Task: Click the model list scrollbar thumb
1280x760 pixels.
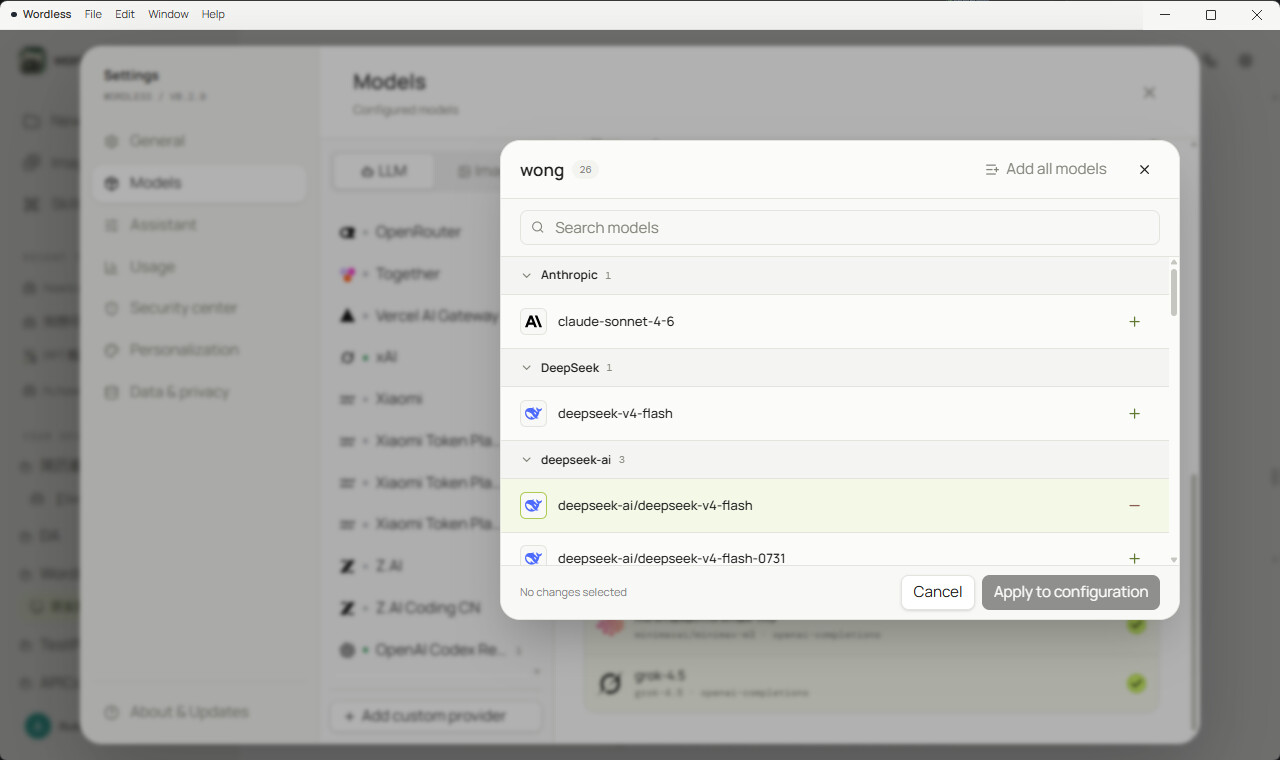Action: pyautogui.click(x=1174, y=292)
